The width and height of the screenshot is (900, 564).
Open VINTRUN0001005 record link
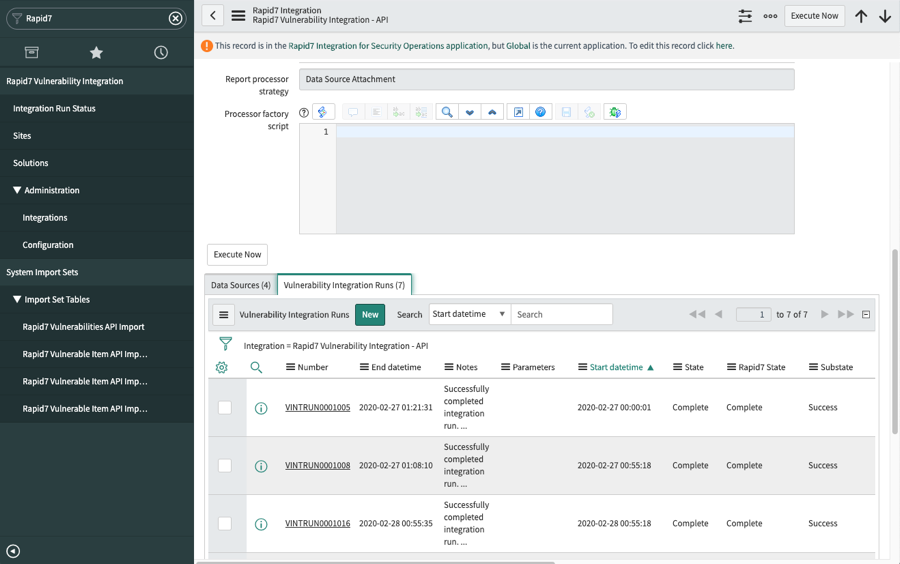(317, 407)
